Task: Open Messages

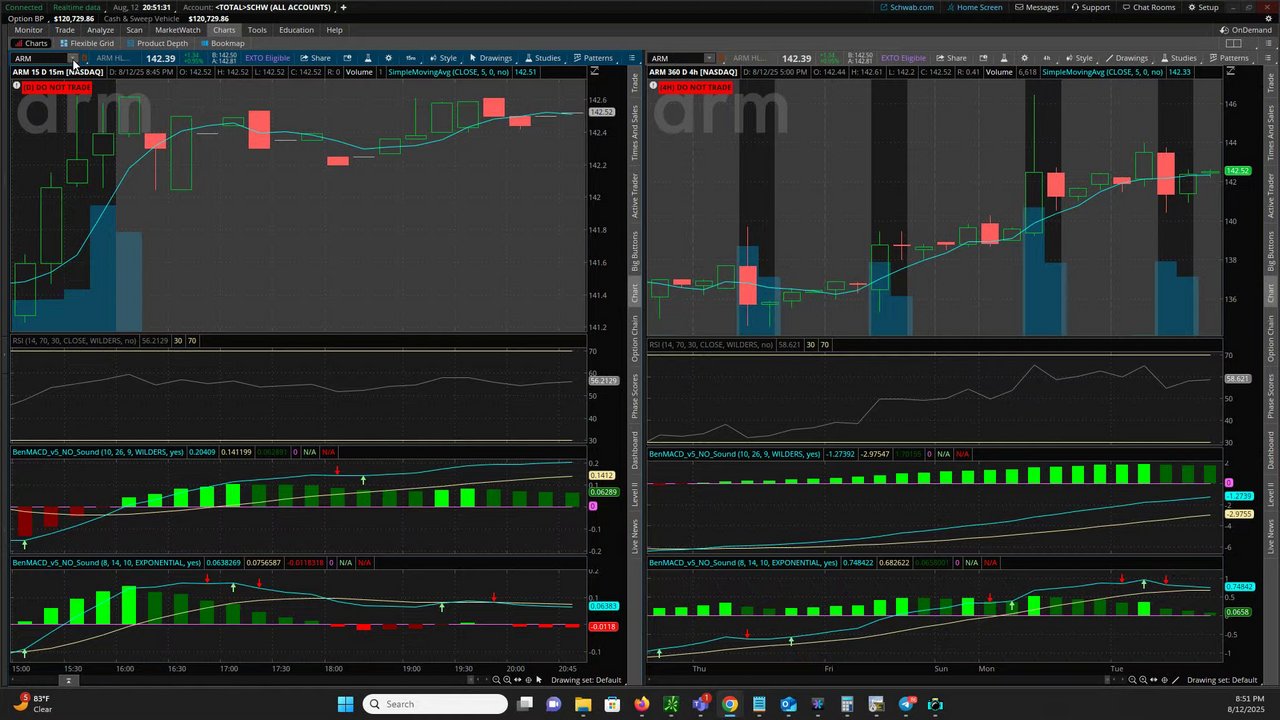Action: pyautogui.click(x=1037, y=7)
